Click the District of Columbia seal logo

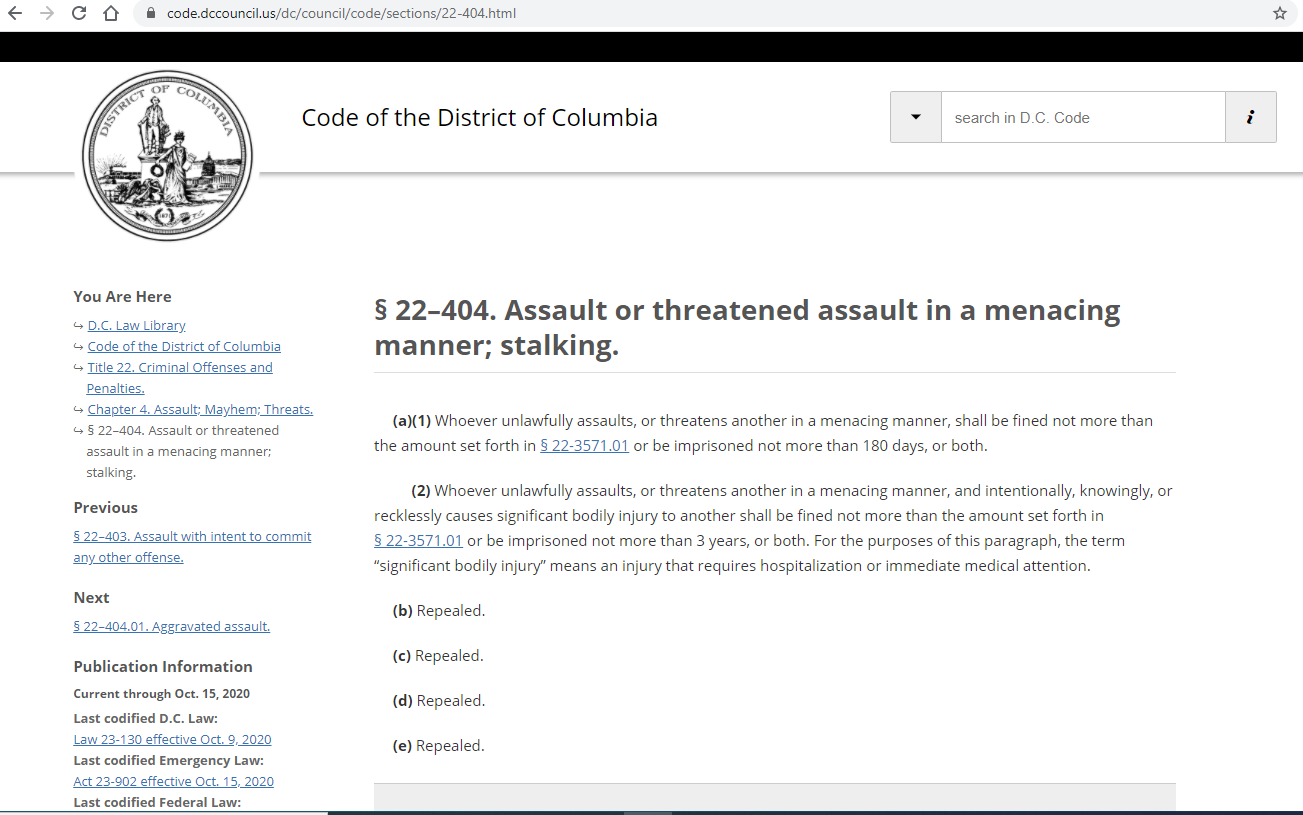coord(167,156)
